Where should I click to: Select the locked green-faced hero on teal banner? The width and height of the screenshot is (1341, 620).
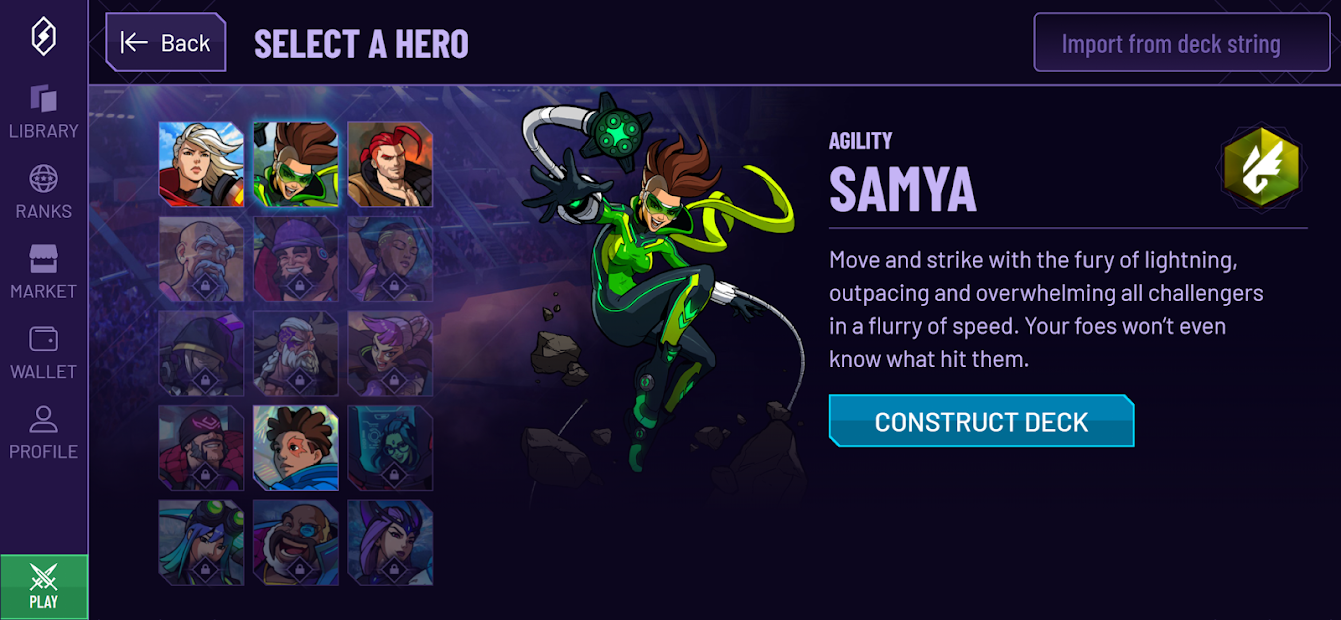390,448
